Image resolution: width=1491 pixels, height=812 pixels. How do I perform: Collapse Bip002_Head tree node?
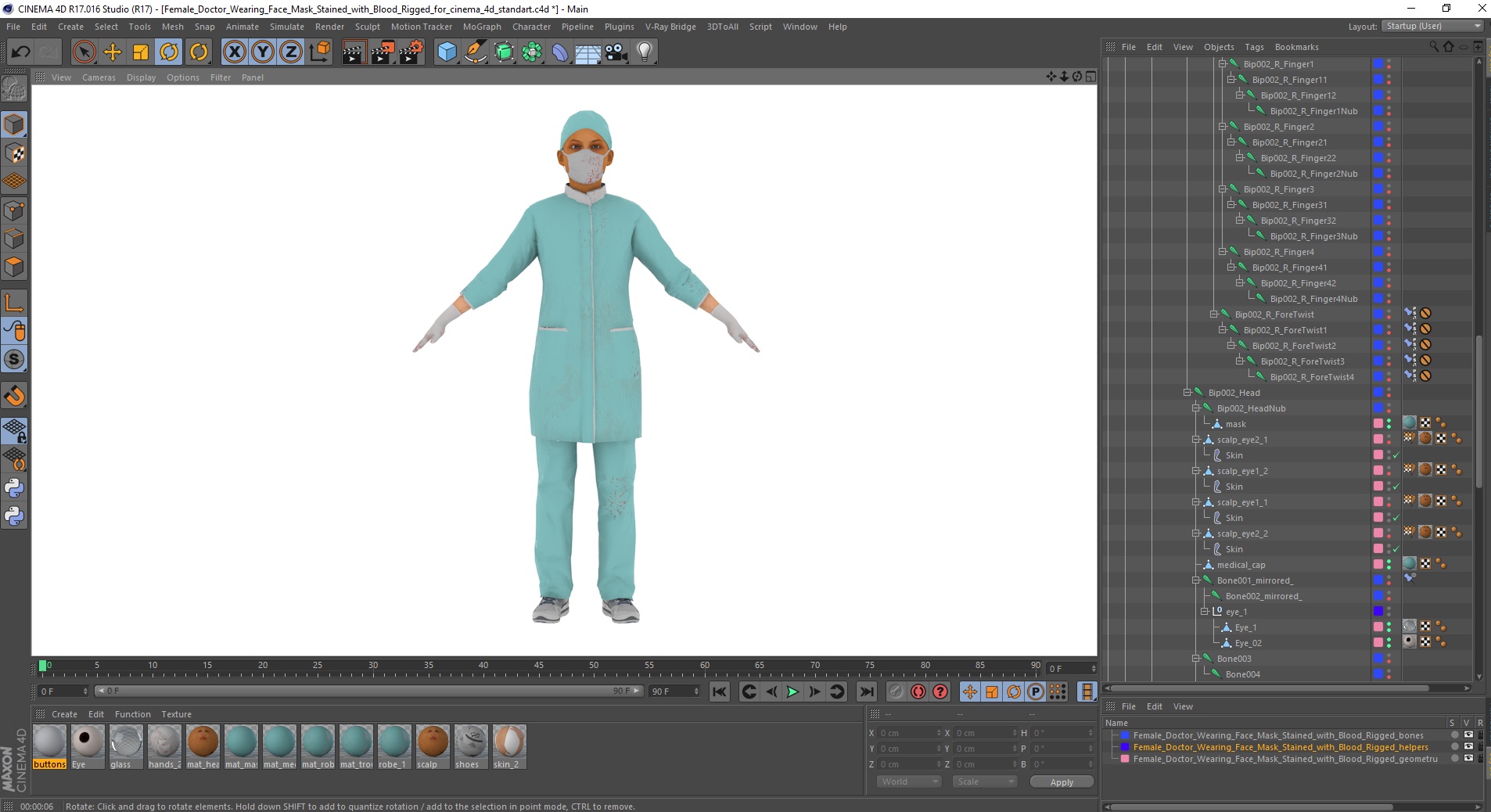[x=1187, y=393]
